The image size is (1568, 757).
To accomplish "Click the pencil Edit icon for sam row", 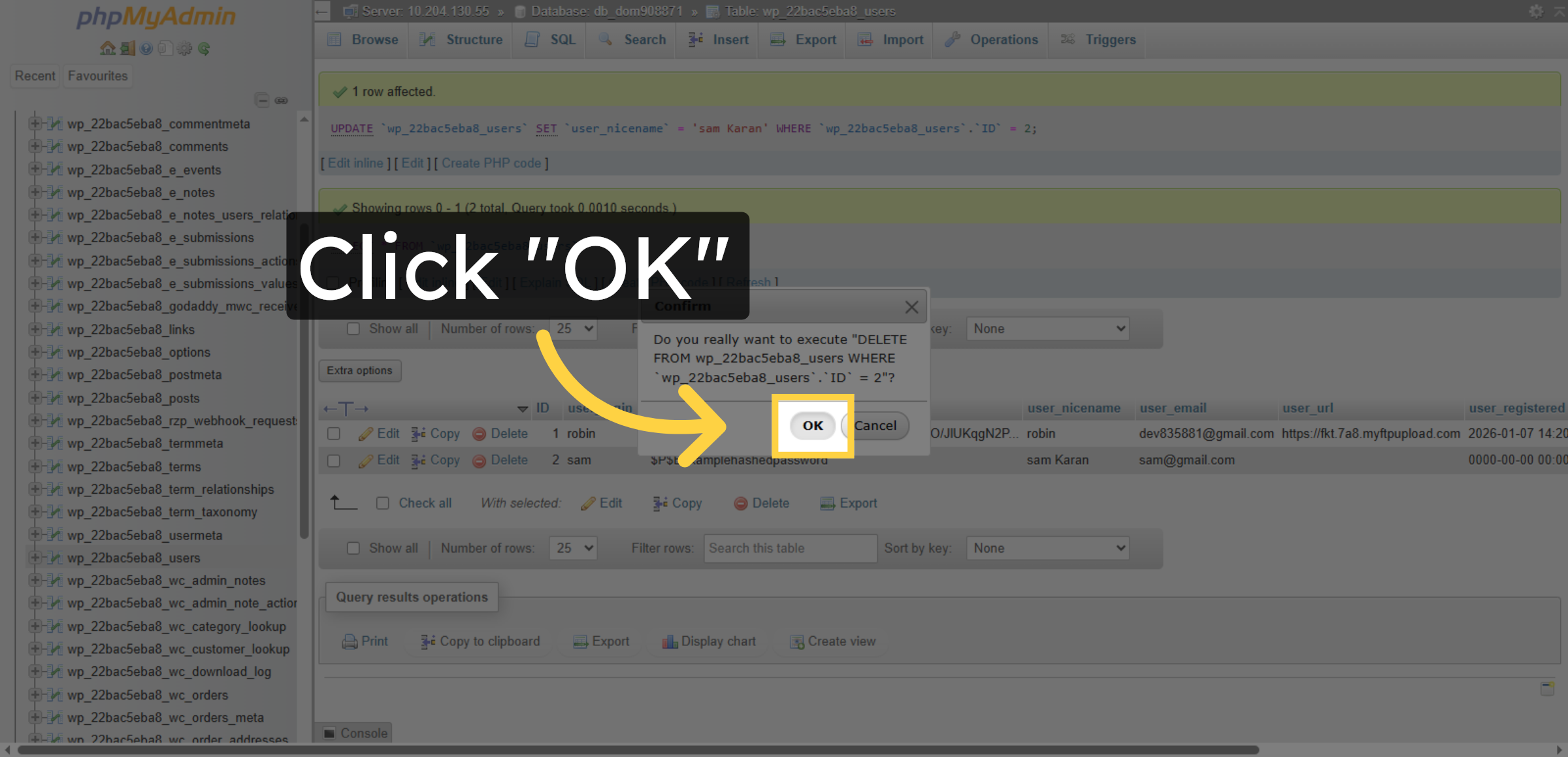I will point(366,460).
